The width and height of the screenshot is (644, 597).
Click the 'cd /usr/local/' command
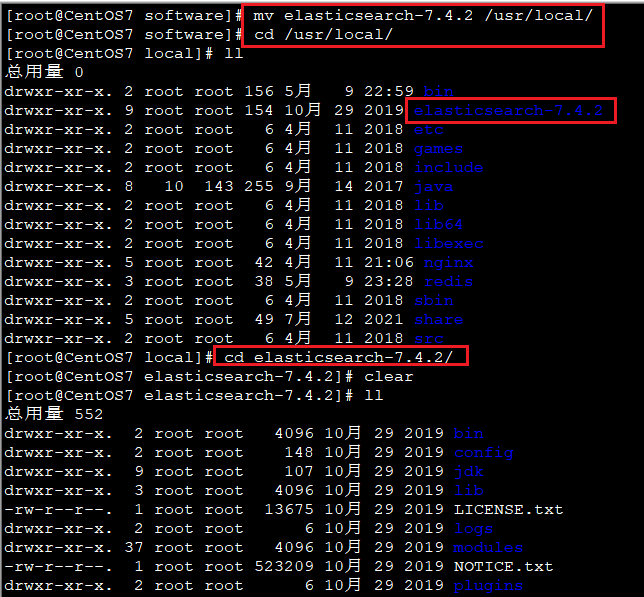[323, 34]
